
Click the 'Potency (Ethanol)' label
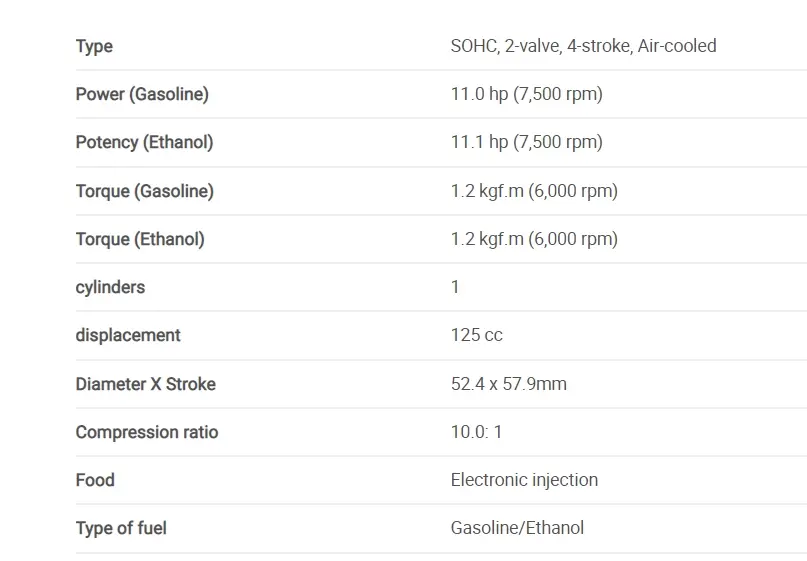pyautogui.click(x=144, y=142)
